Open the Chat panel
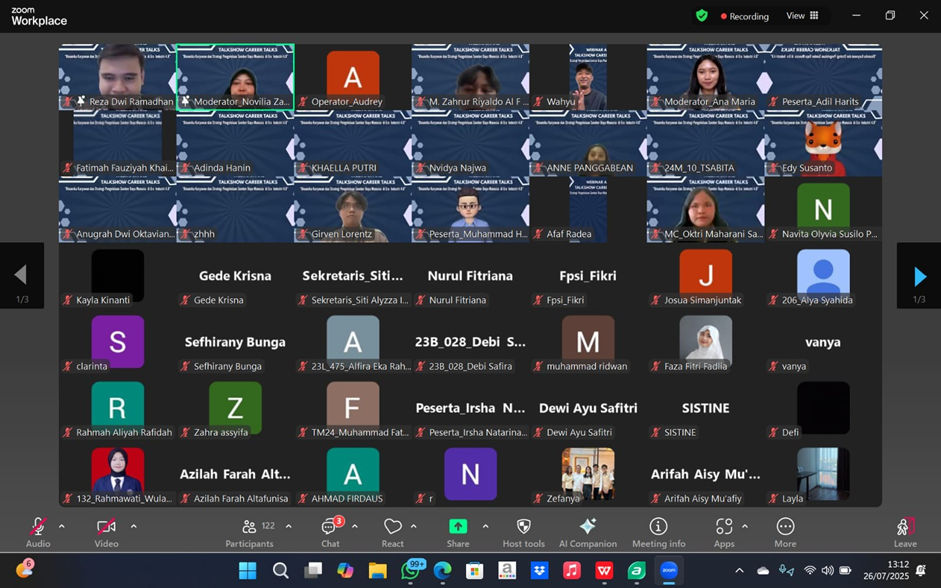 pyautogui.click(x=330, y=530)
